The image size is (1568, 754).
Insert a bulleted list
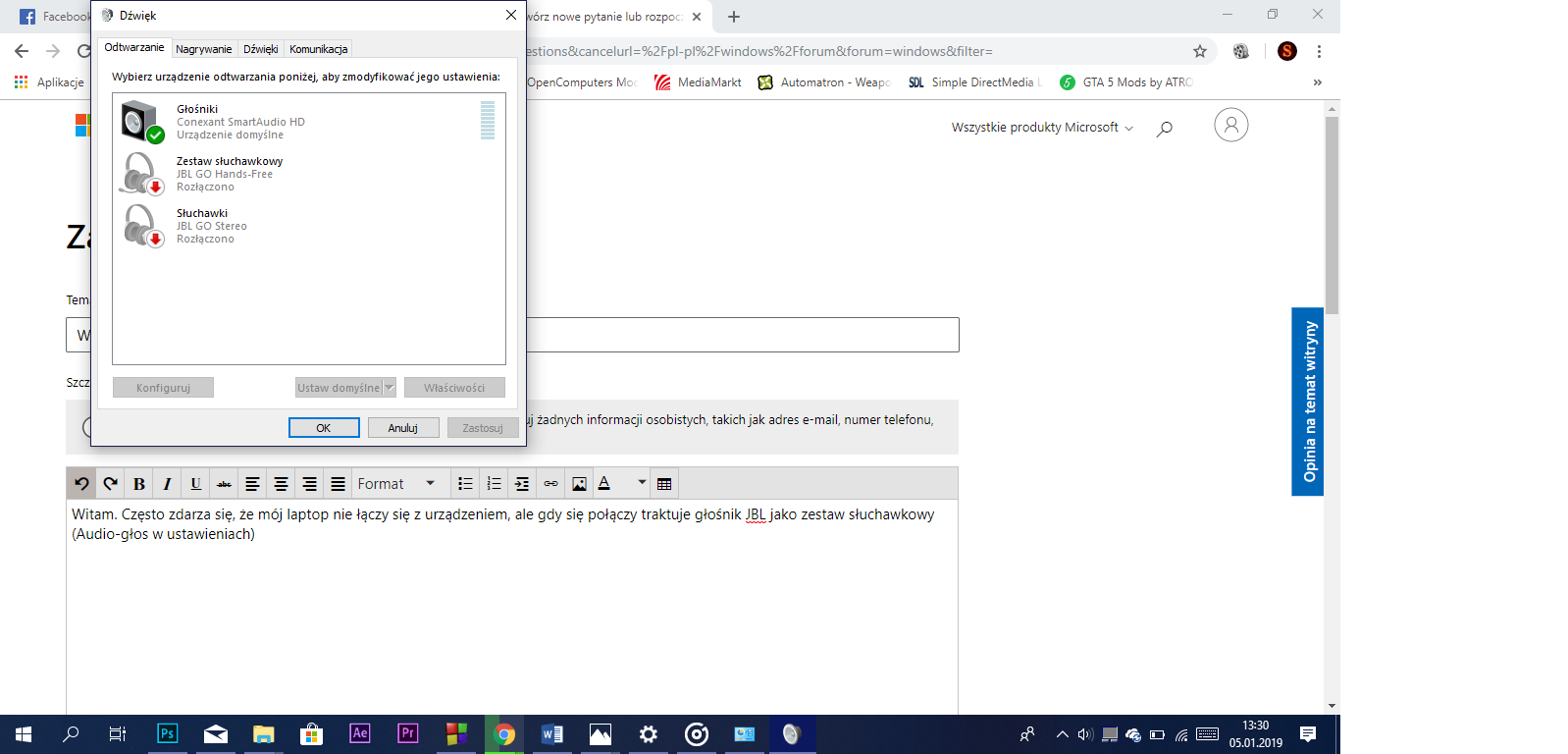(x=465, y=484)
